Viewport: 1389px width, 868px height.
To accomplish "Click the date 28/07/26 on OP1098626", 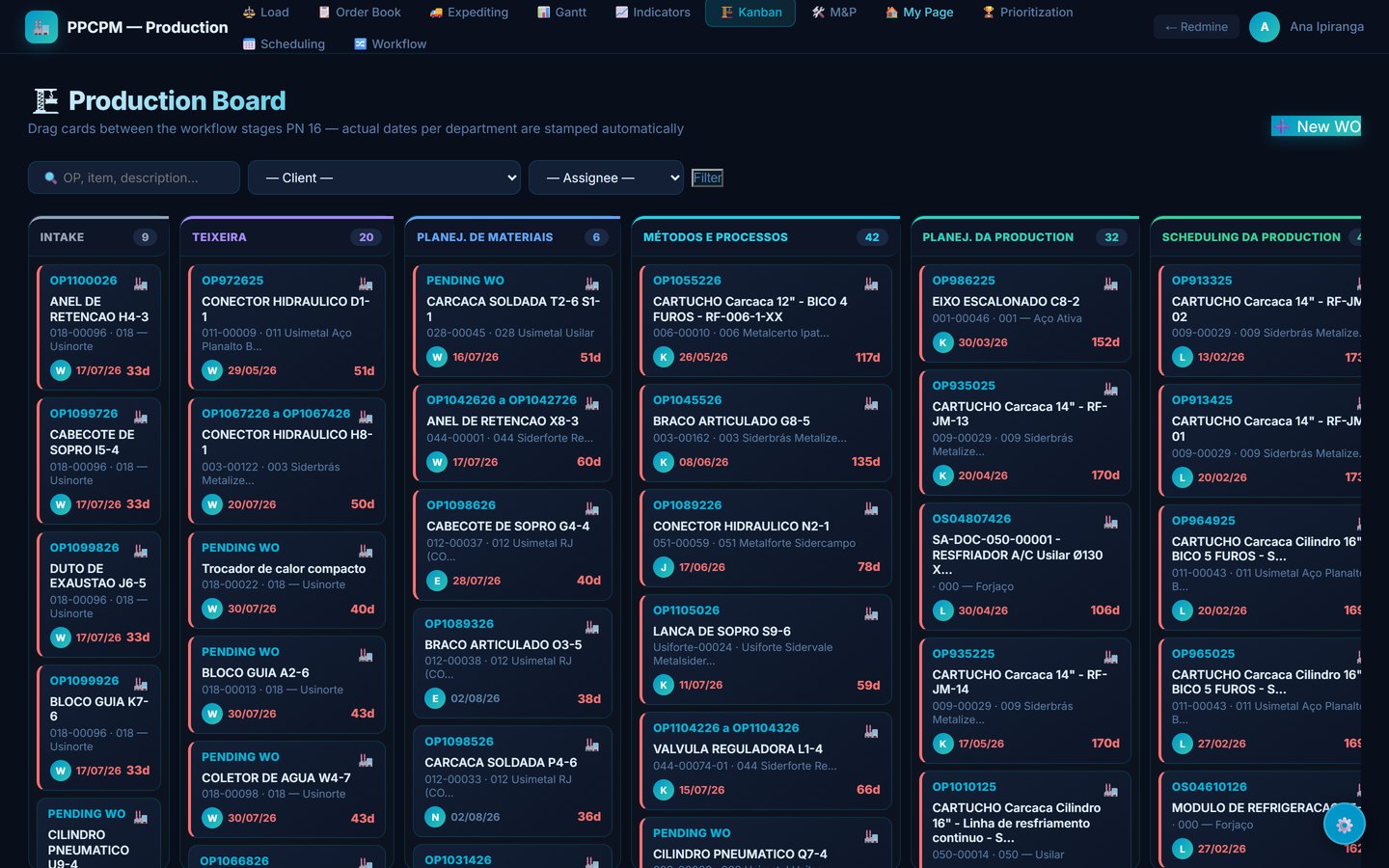I will point(477,581).
